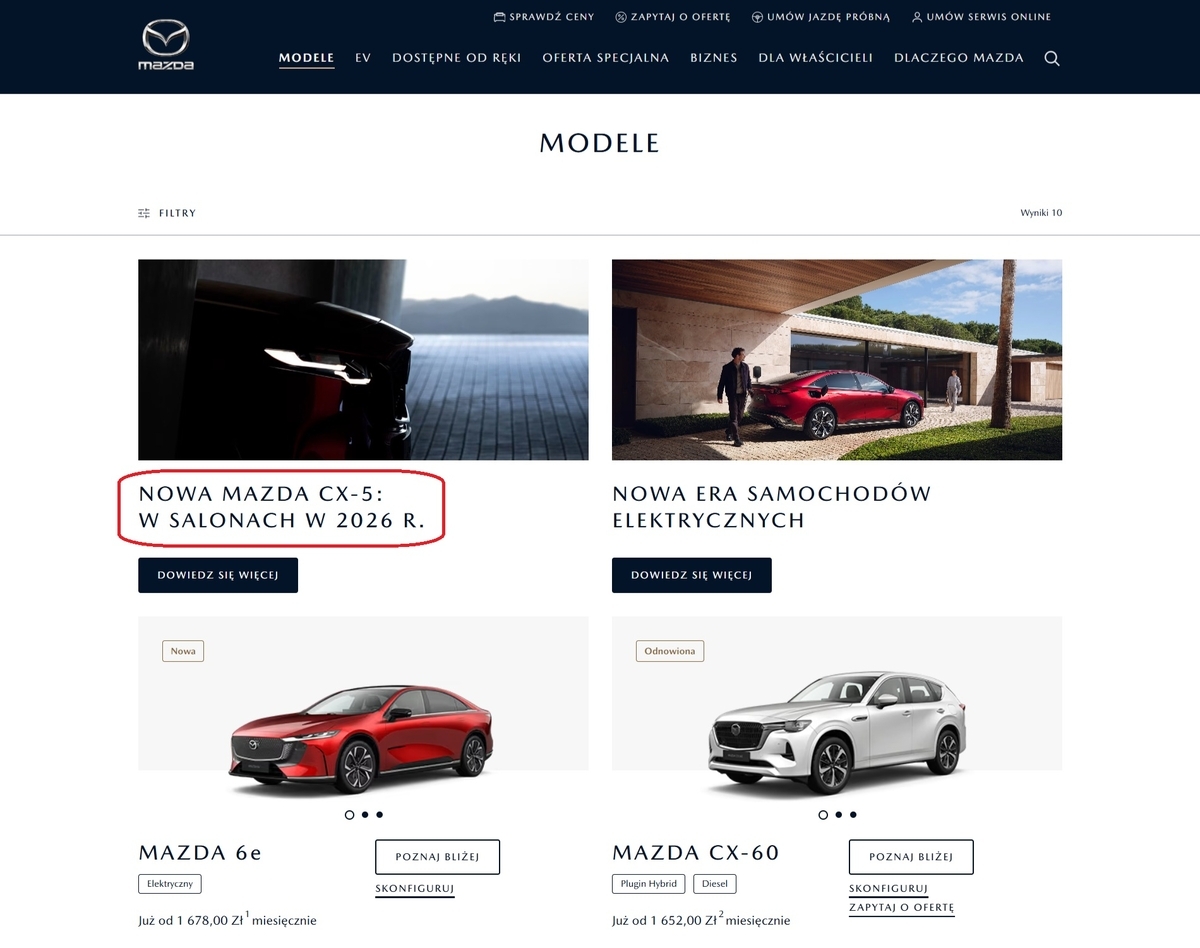Click the Umów serwis online person icon
Image resolution: width=1200 pixels, height=948 pixels.
917,17
